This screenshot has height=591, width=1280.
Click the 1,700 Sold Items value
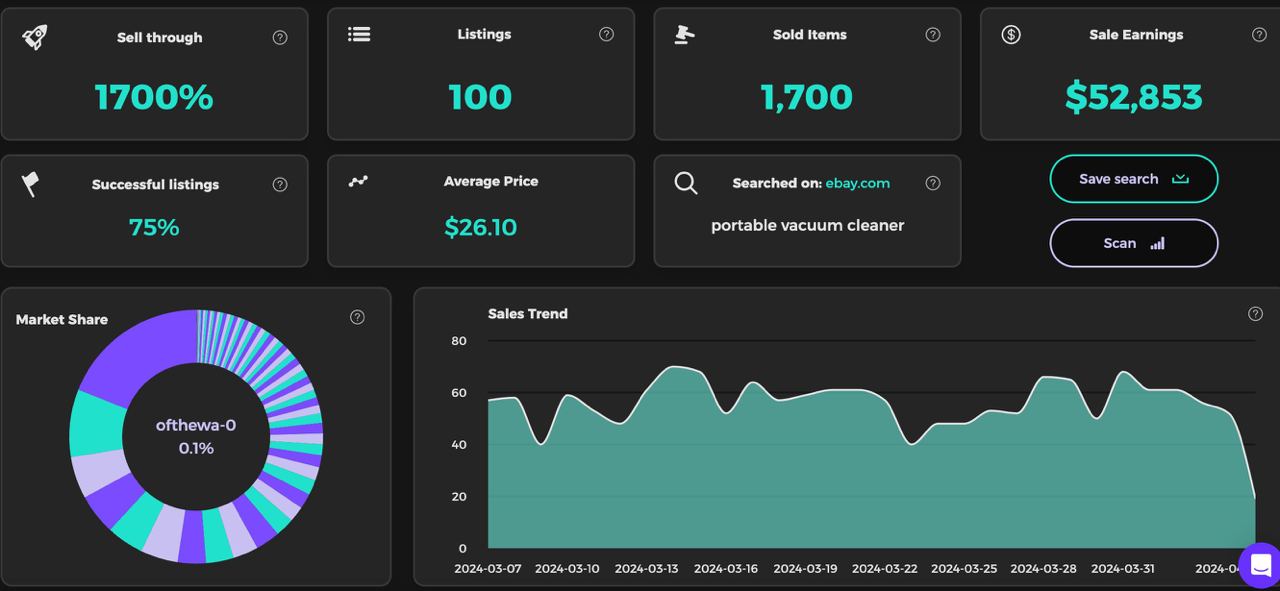coord(807,97)
